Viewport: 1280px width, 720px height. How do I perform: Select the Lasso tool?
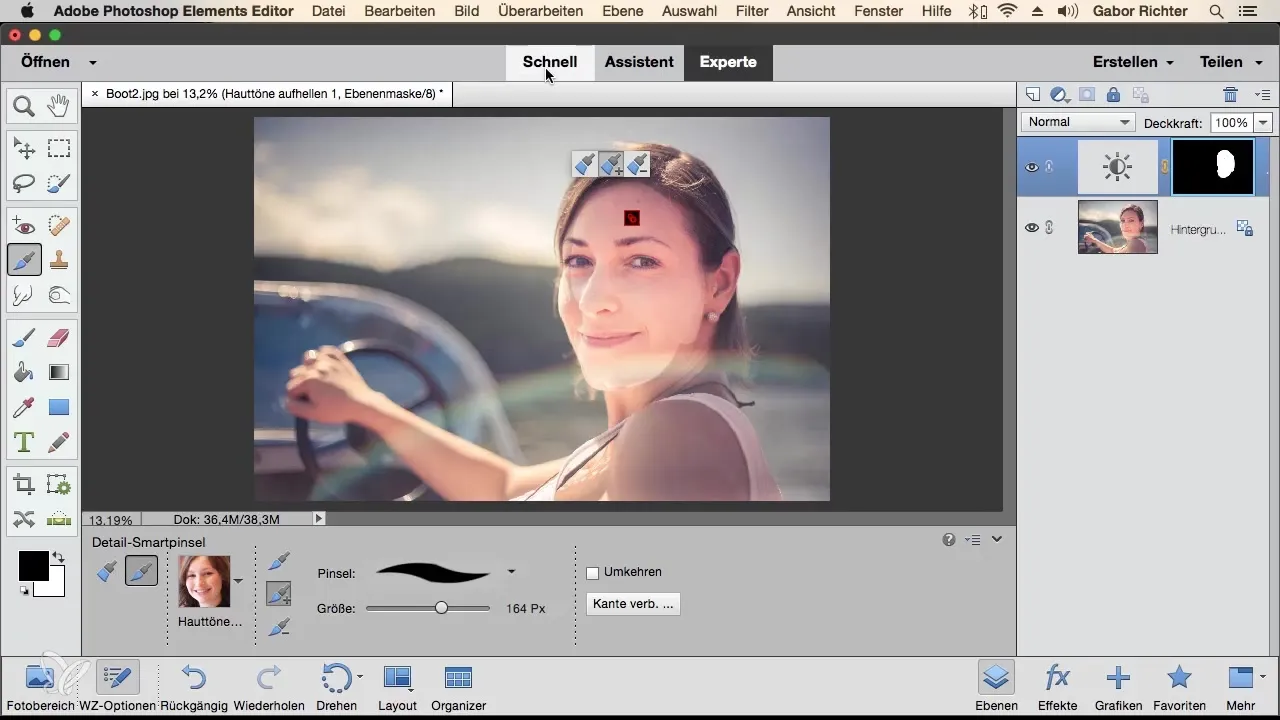point(24,183)
